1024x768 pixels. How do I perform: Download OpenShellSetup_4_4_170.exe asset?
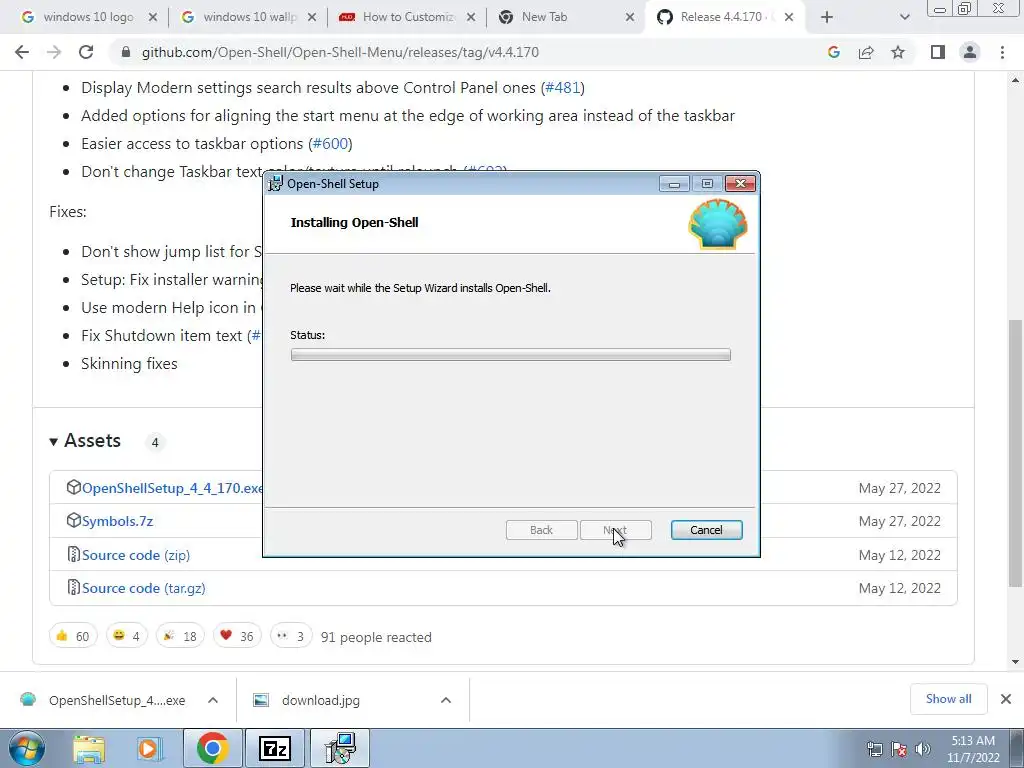point(172,488)
